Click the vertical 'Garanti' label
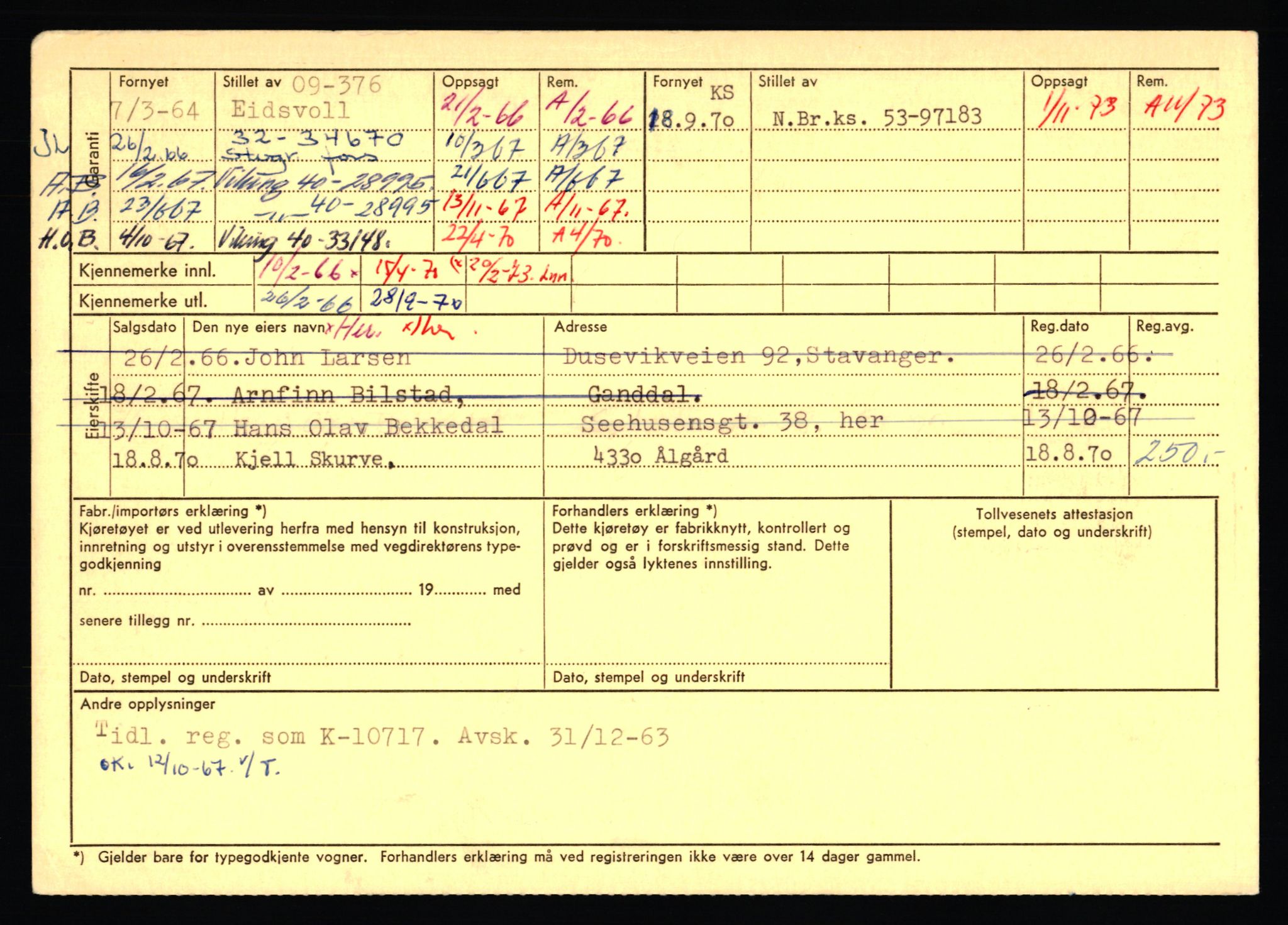Screen dimensions: 1288x925 tap(93, 160)
